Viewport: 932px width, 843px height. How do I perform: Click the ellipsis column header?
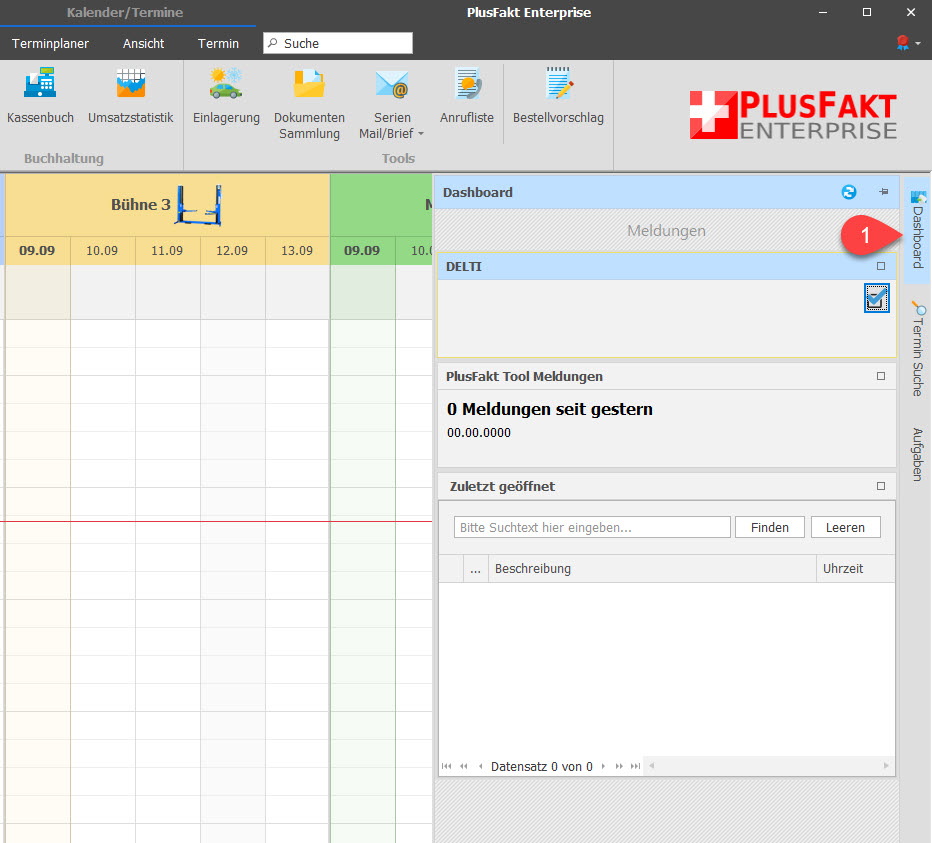[476, 568]
